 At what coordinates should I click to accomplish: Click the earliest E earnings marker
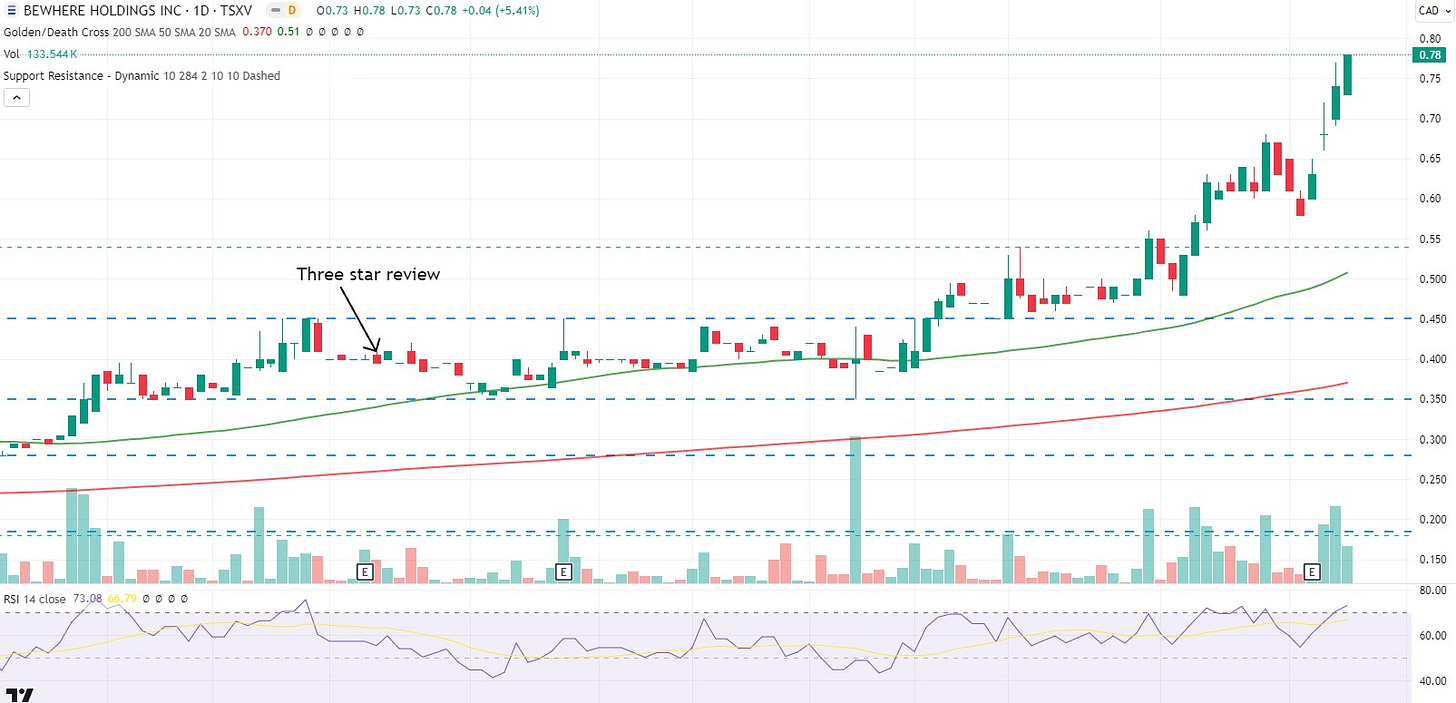click(x=365, y=572)
